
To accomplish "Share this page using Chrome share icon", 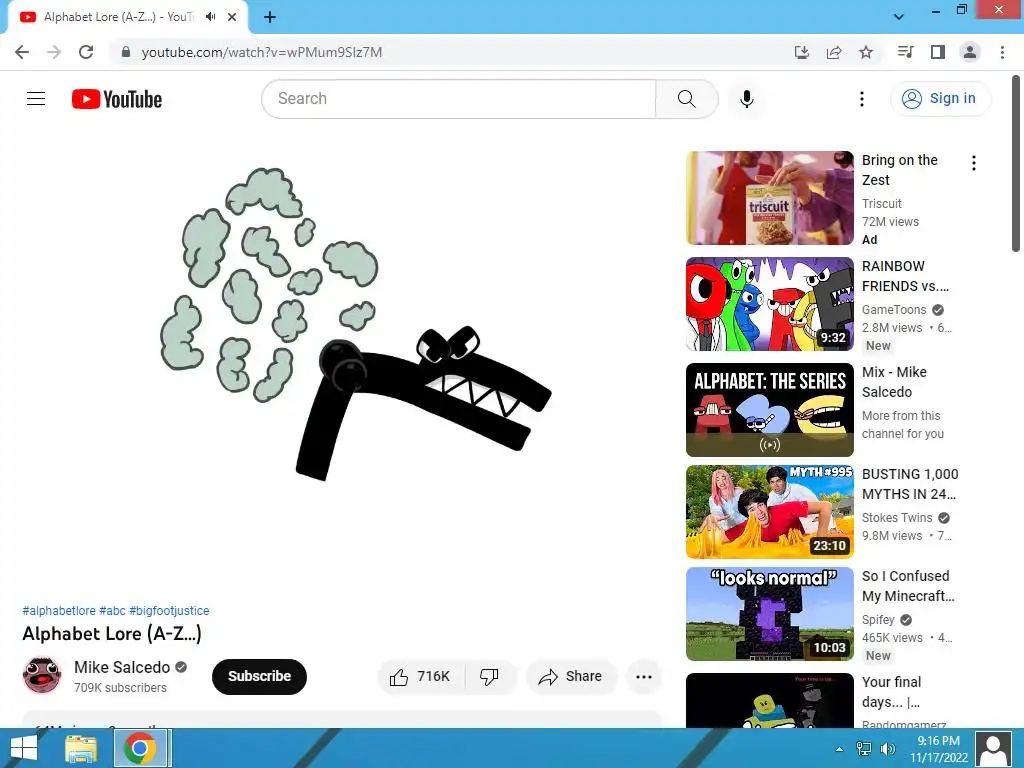I will point(834,52).
